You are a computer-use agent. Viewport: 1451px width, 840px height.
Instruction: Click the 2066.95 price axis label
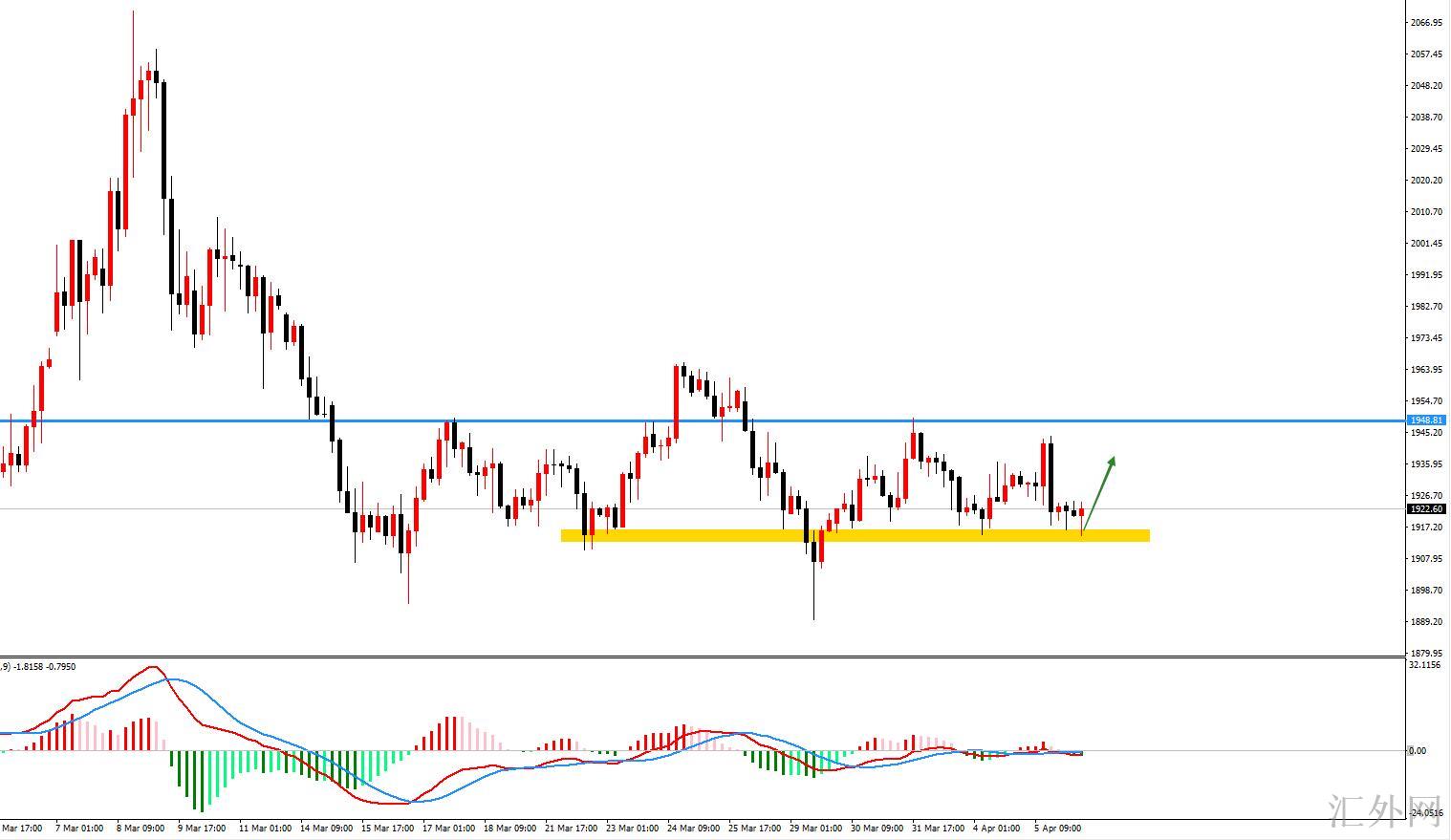coord(1426,23)
